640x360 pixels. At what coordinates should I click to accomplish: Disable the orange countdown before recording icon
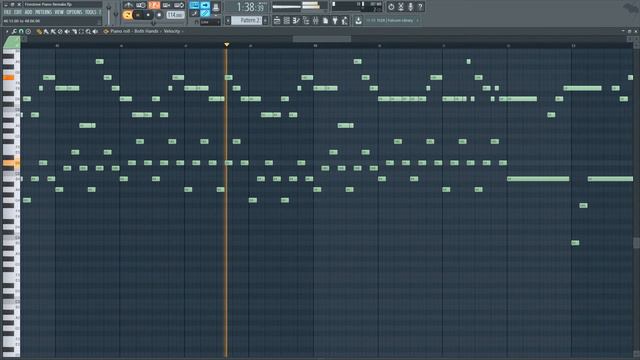(154, 5)
